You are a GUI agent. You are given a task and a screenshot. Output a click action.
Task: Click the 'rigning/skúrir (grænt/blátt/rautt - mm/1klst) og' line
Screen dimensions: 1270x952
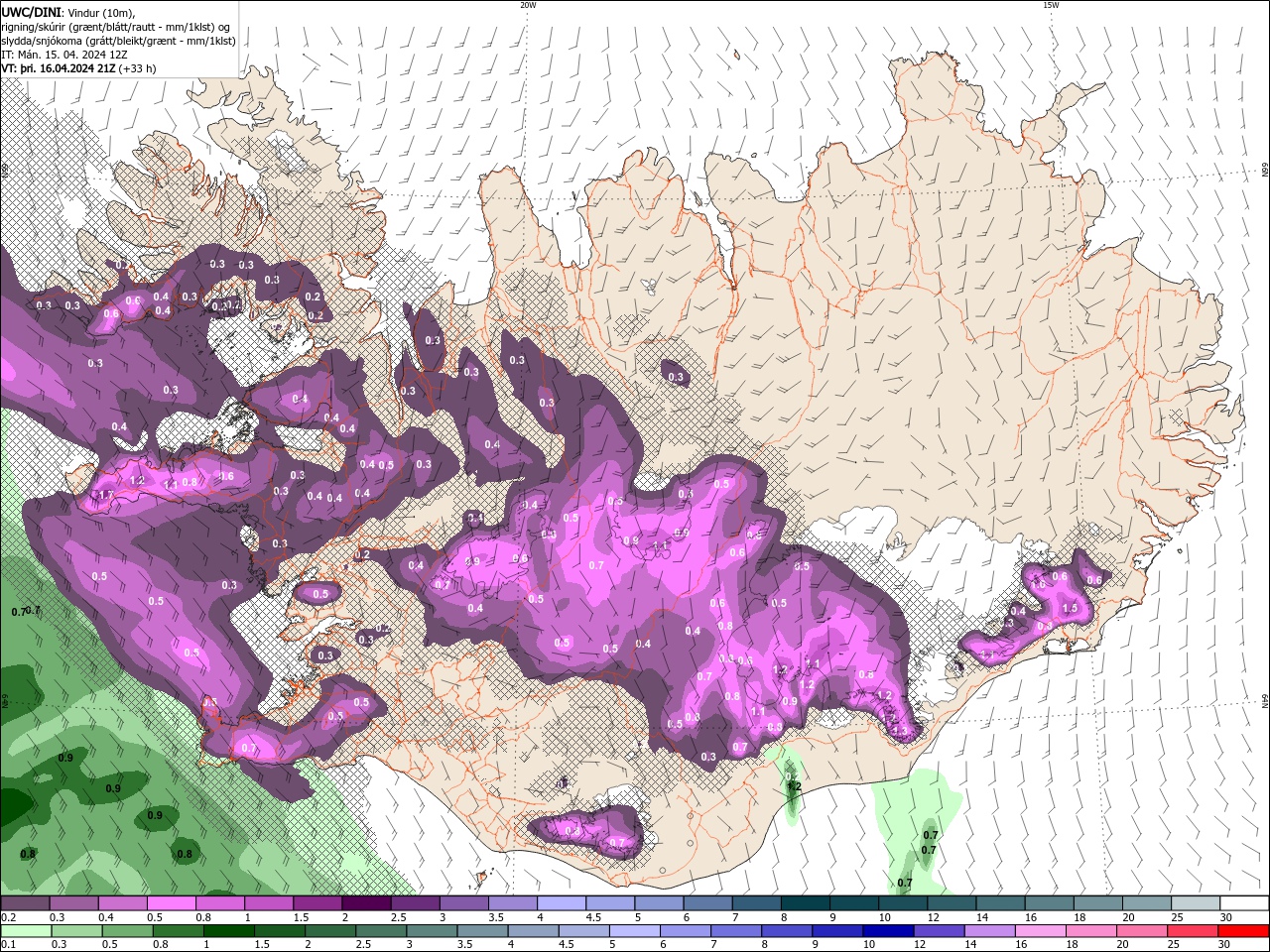click(116, 27)
